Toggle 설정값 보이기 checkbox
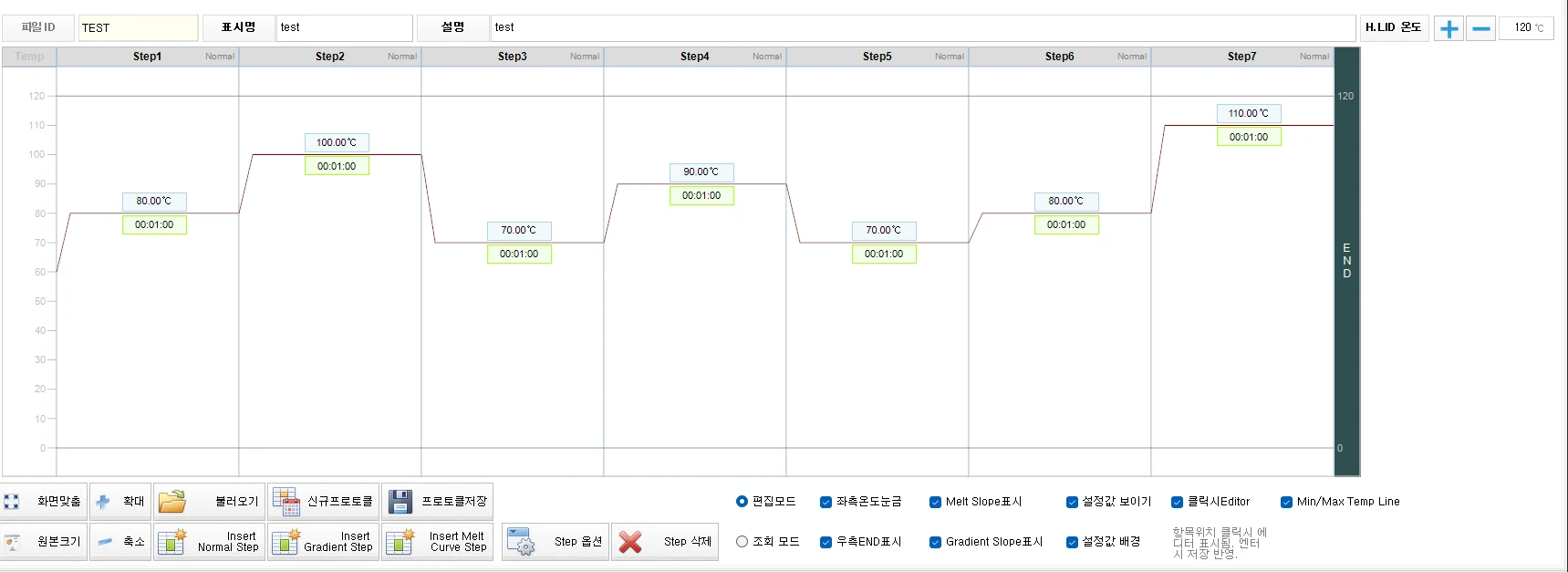This screenshot has width=1568, height=572. pyautogui.click(x=1072, y=502)
